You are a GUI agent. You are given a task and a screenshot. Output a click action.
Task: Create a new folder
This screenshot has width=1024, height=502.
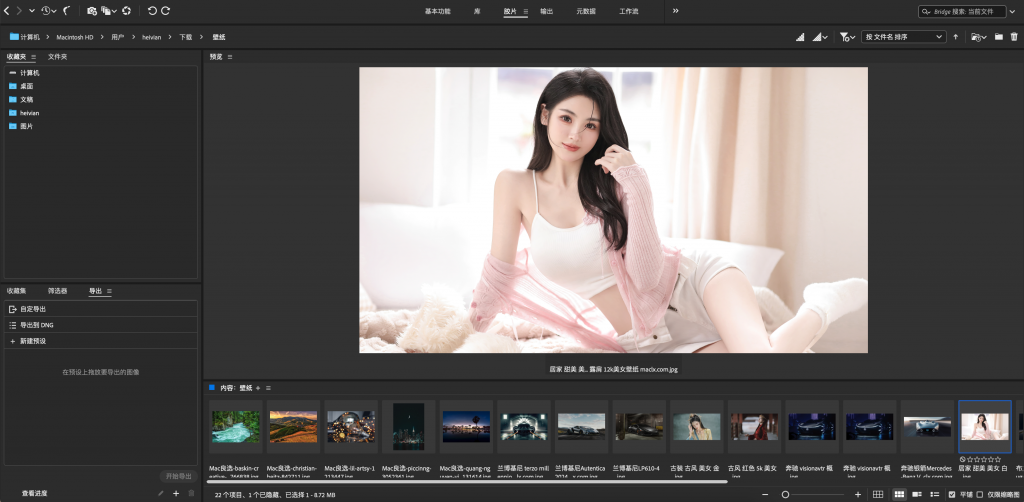pyautogui.click(x=999, y=37)
